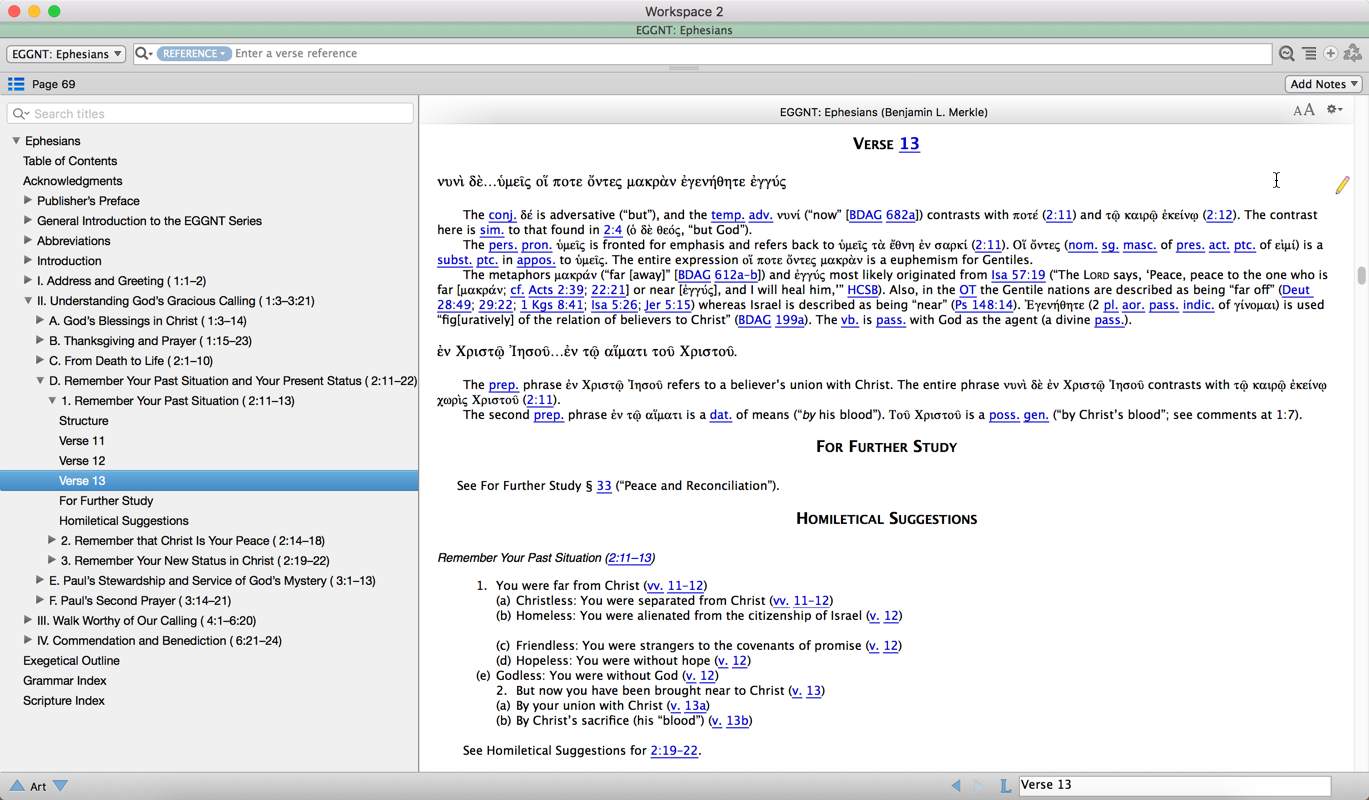Image resolution: width=1369 pixels, height=800 pixels.
Task: Follow the 13 link in Verse heading
Action: pyautogui.click(x=909, y=144)
